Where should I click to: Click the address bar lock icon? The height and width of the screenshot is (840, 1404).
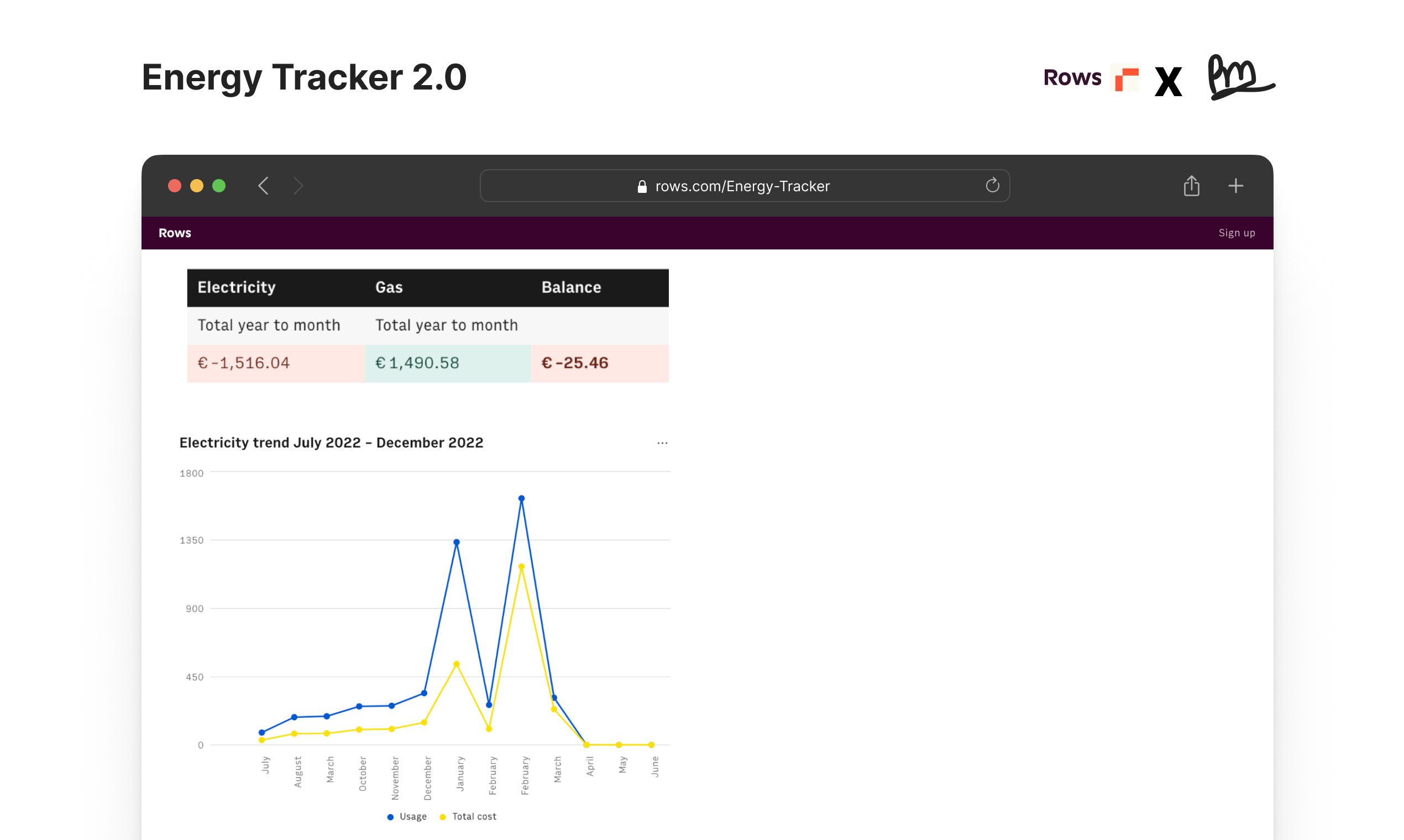[x=642, y=187]
